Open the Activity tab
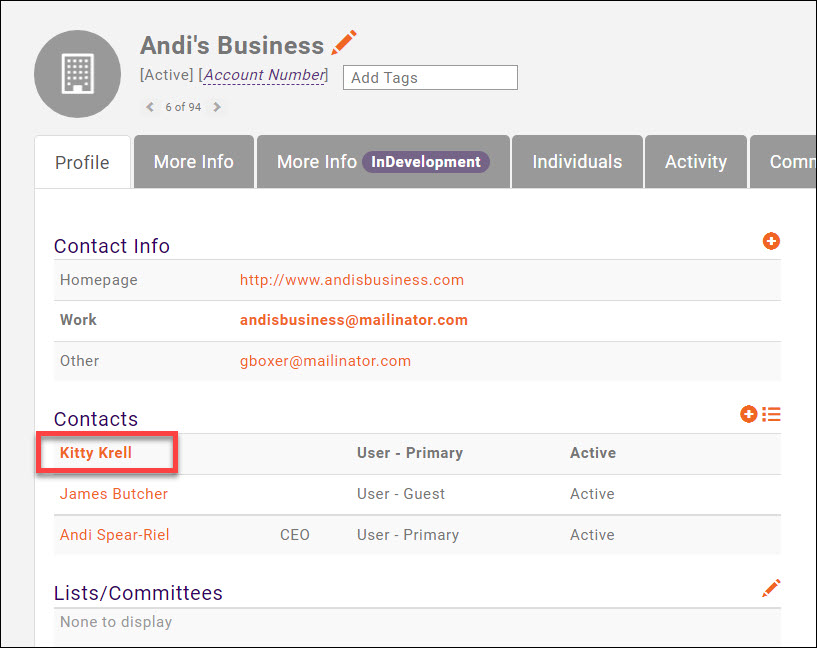 point(695,161)
